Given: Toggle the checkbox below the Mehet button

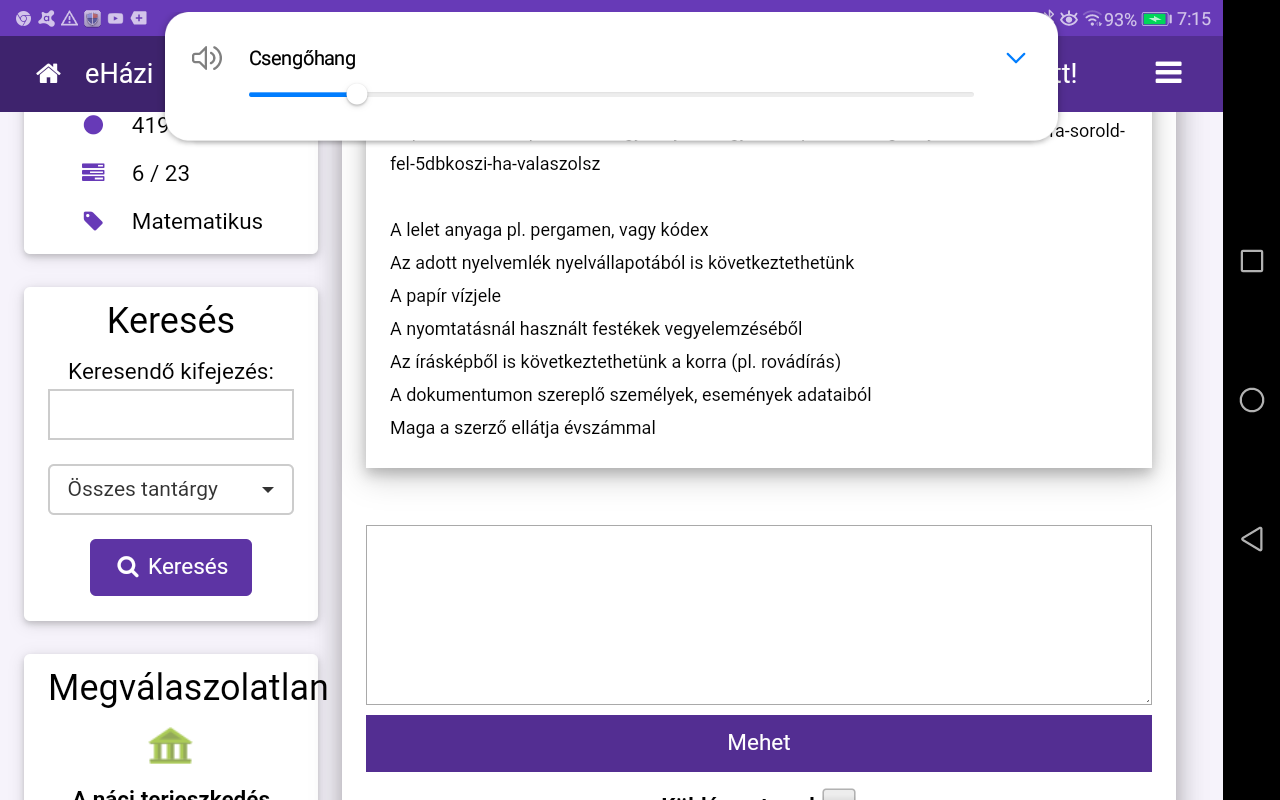Looking at the screenshot, I should click(838, 795).
